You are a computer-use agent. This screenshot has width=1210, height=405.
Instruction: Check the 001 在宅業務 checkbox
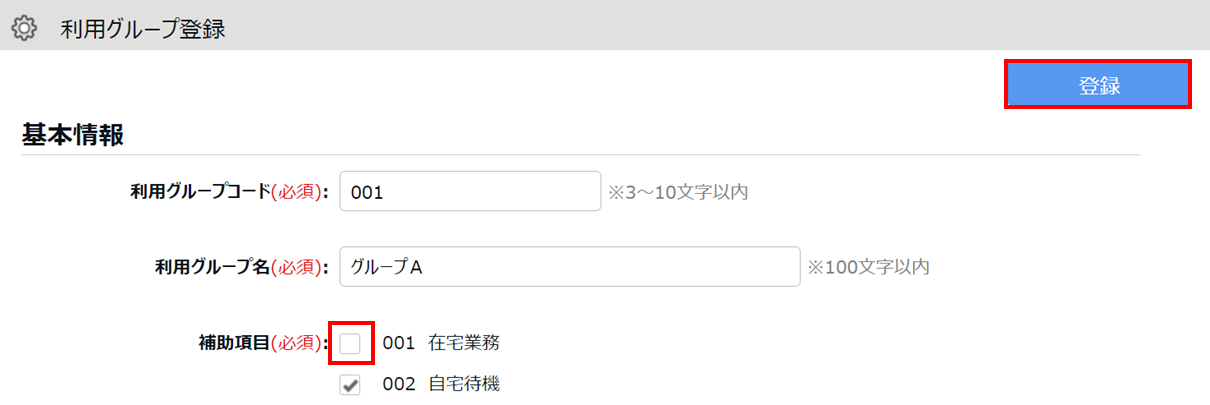tap(350, 344)
